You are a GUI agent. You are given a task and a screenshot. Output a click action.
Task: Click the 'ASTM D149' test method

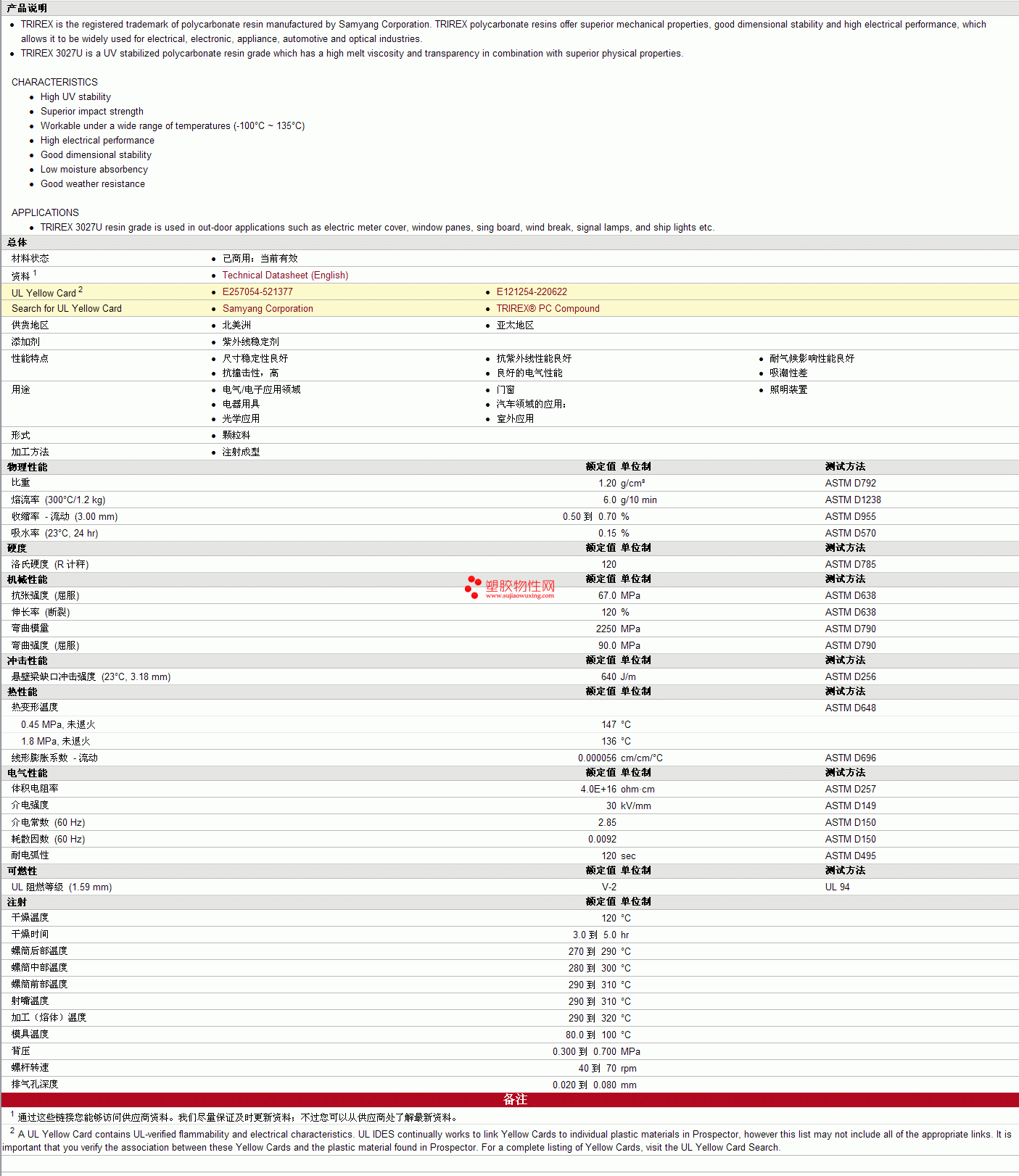click(x=851, y=806)
